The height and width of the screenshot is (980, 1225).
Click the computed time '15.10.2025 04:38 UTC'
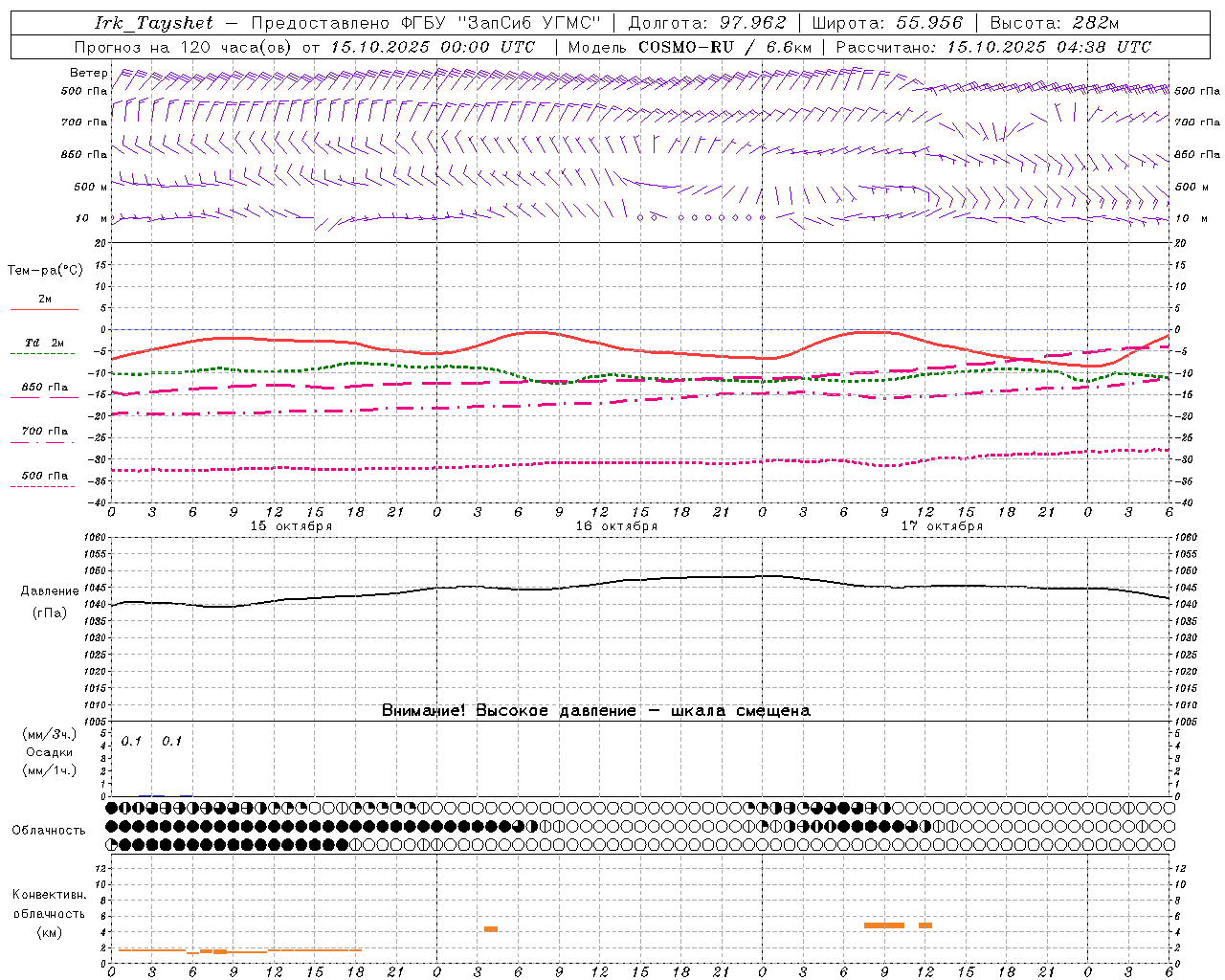point(1049,47)
